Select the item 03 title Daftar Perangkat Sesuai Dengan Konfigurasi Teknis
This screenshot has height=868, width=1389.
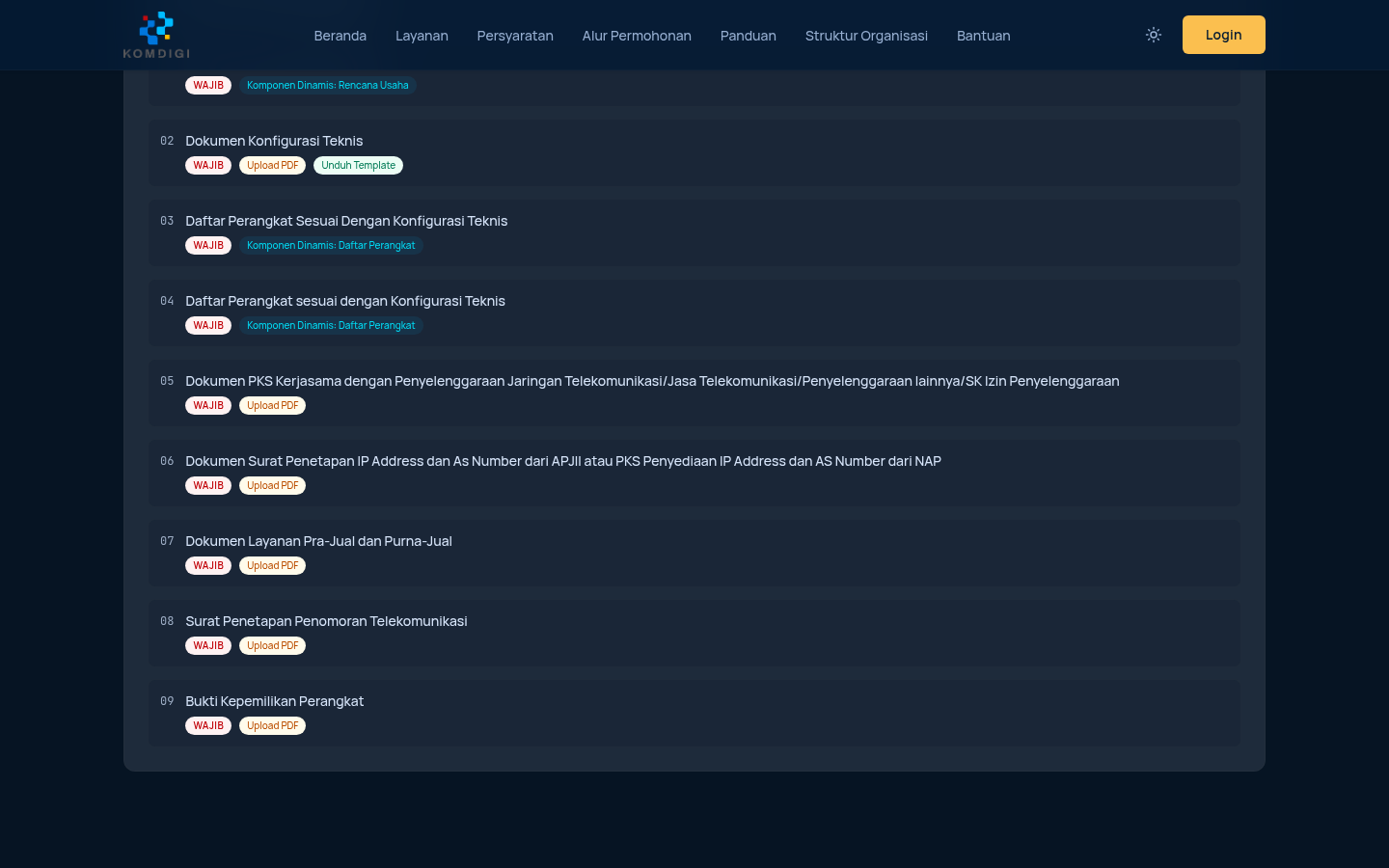(x=346, y=221)
